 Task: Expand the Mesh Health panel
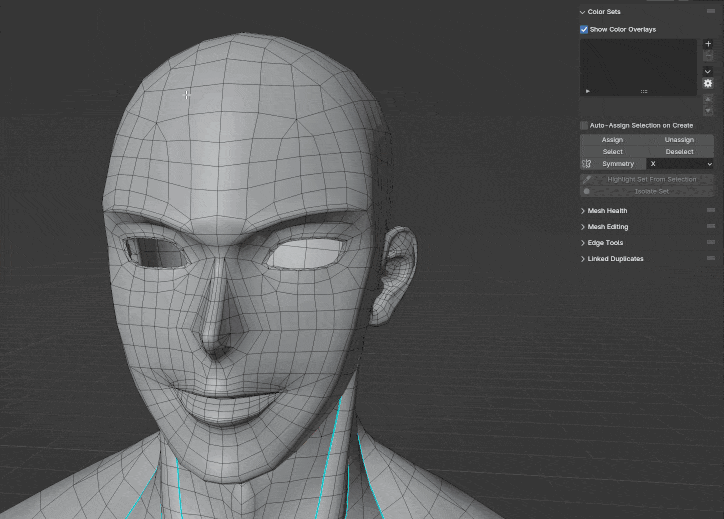(x=607, y=211)
